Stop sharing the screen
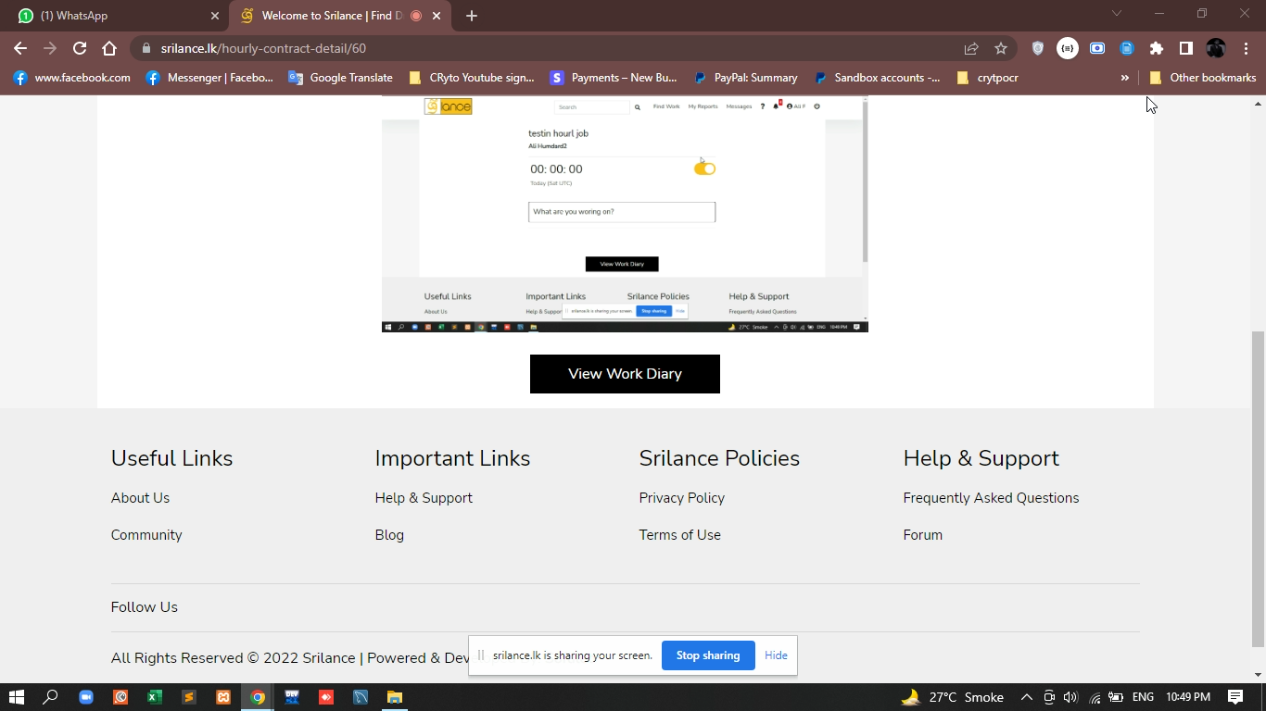 coord(707,656)
